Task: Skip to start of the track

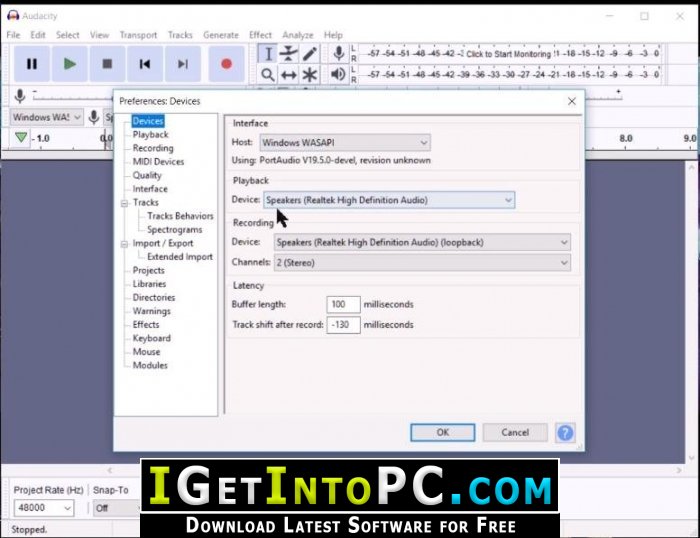Action: click(145, 64)
